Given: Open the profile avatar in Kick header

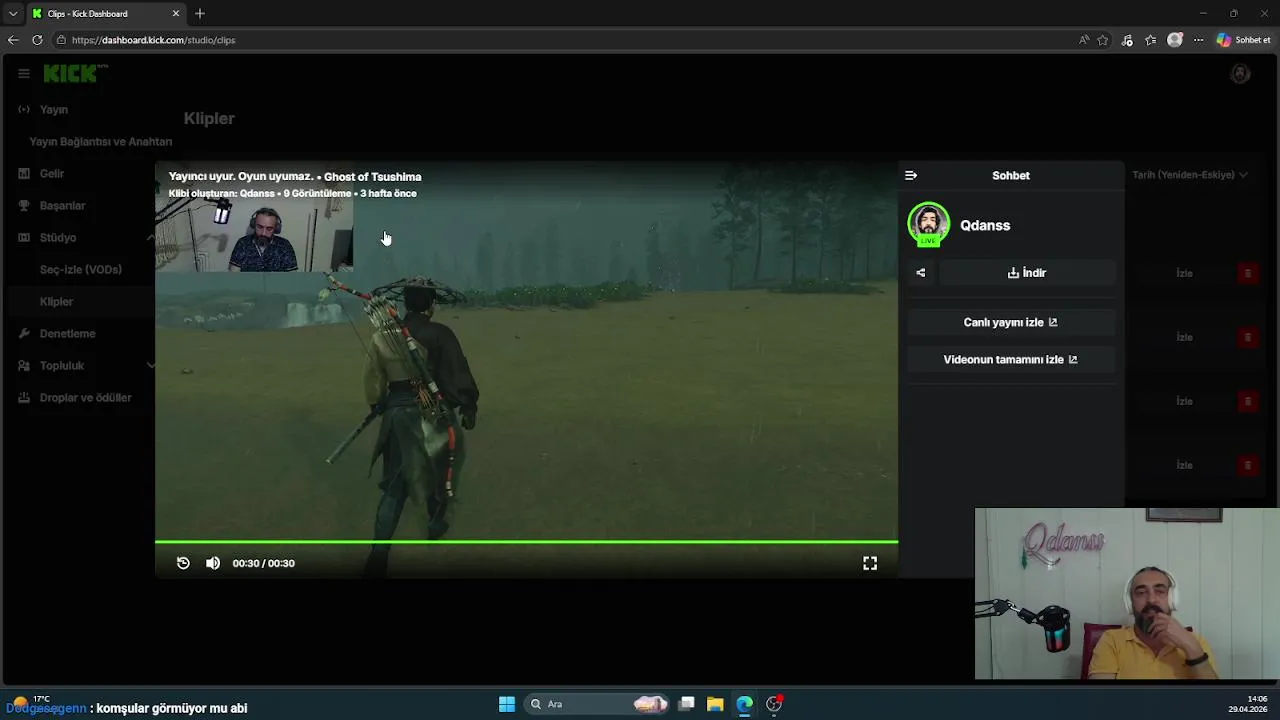Looking at the screenshot, I should click(1240, 73).
